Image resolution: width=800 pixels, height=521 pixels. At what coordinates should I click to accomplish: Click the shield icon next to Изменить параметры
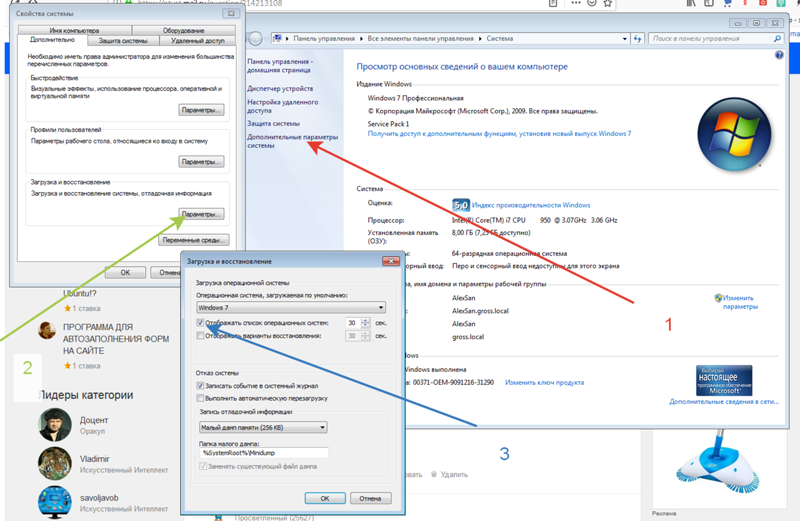tap(718, 298)
